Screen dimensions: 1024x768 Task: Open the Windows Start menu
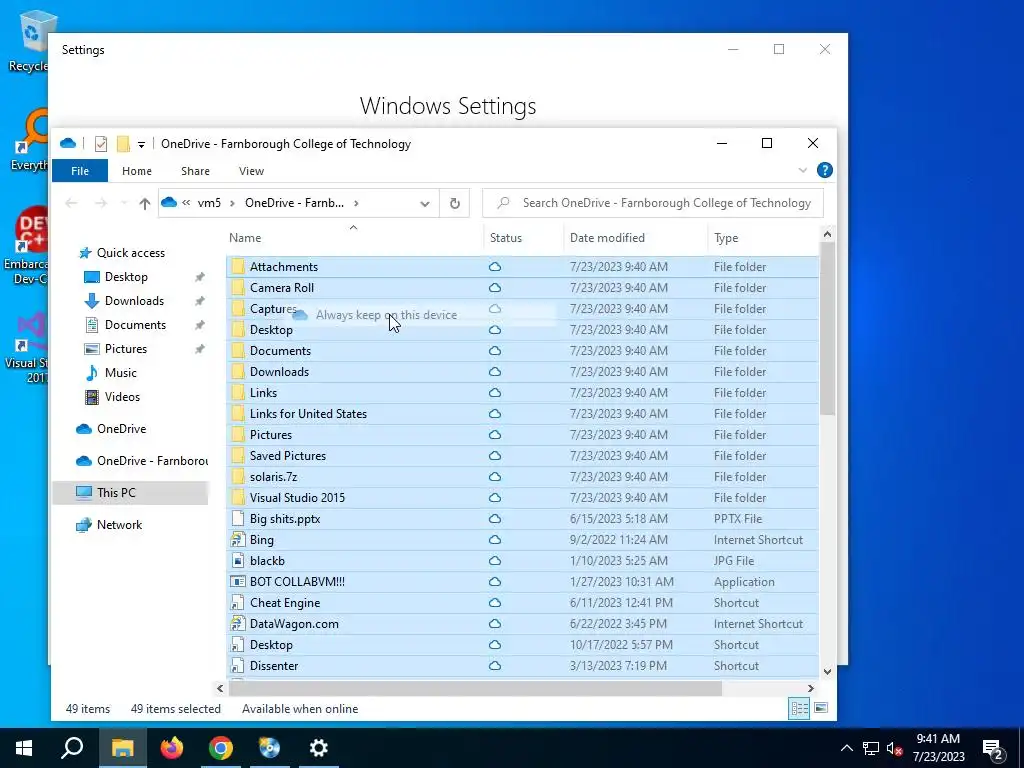(24, 748)
